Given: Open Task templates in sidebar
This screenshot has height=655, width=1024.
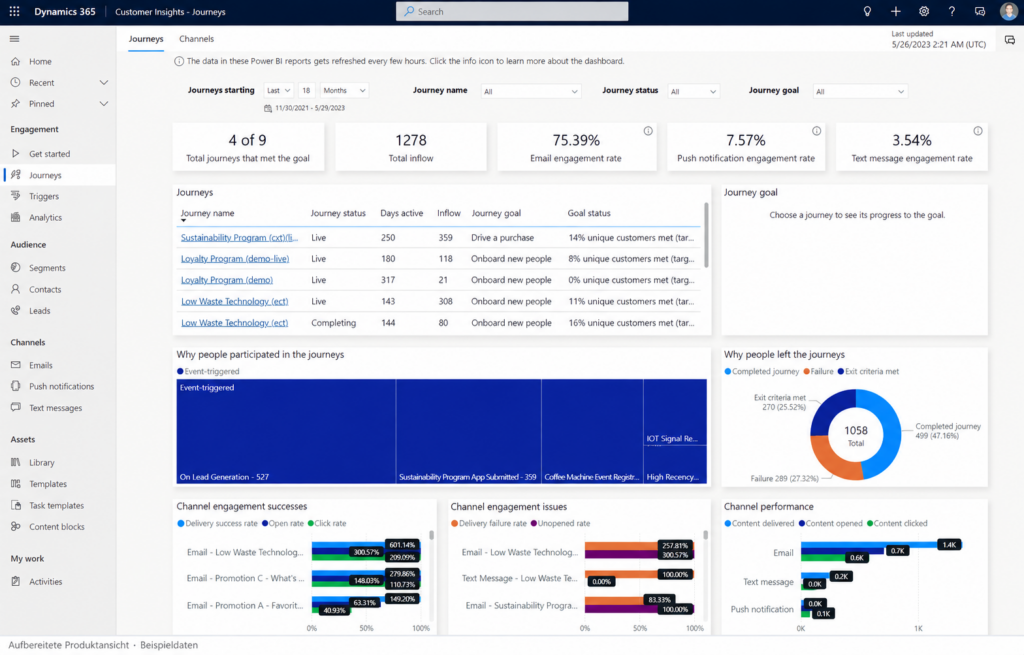Looking at the screenshot, I should coord(58,505).
